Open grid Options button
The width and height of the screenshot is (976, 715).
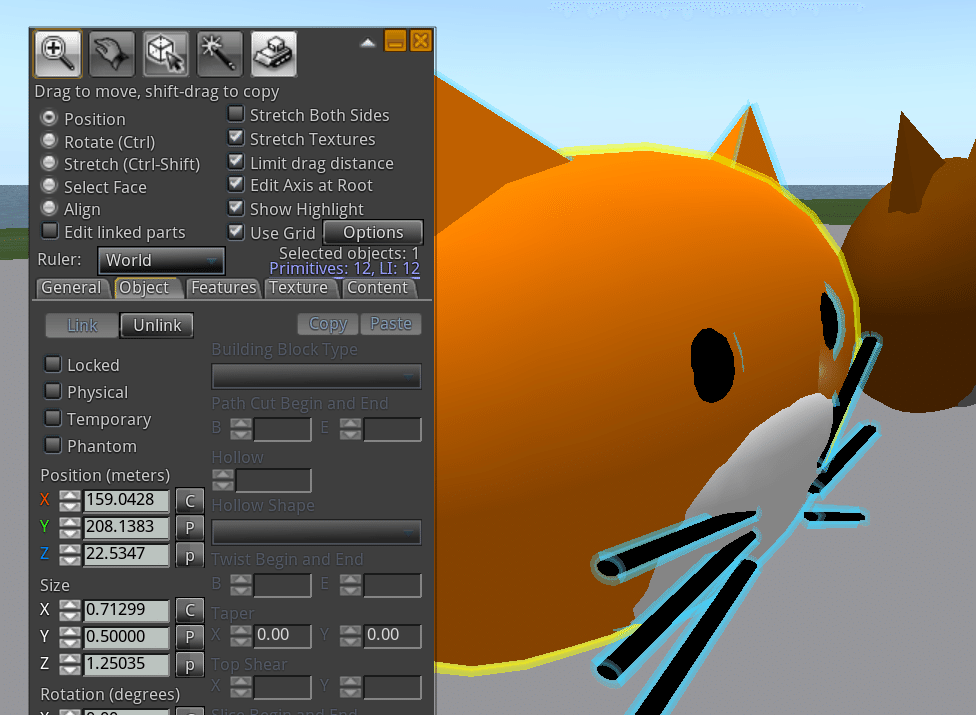373,233
